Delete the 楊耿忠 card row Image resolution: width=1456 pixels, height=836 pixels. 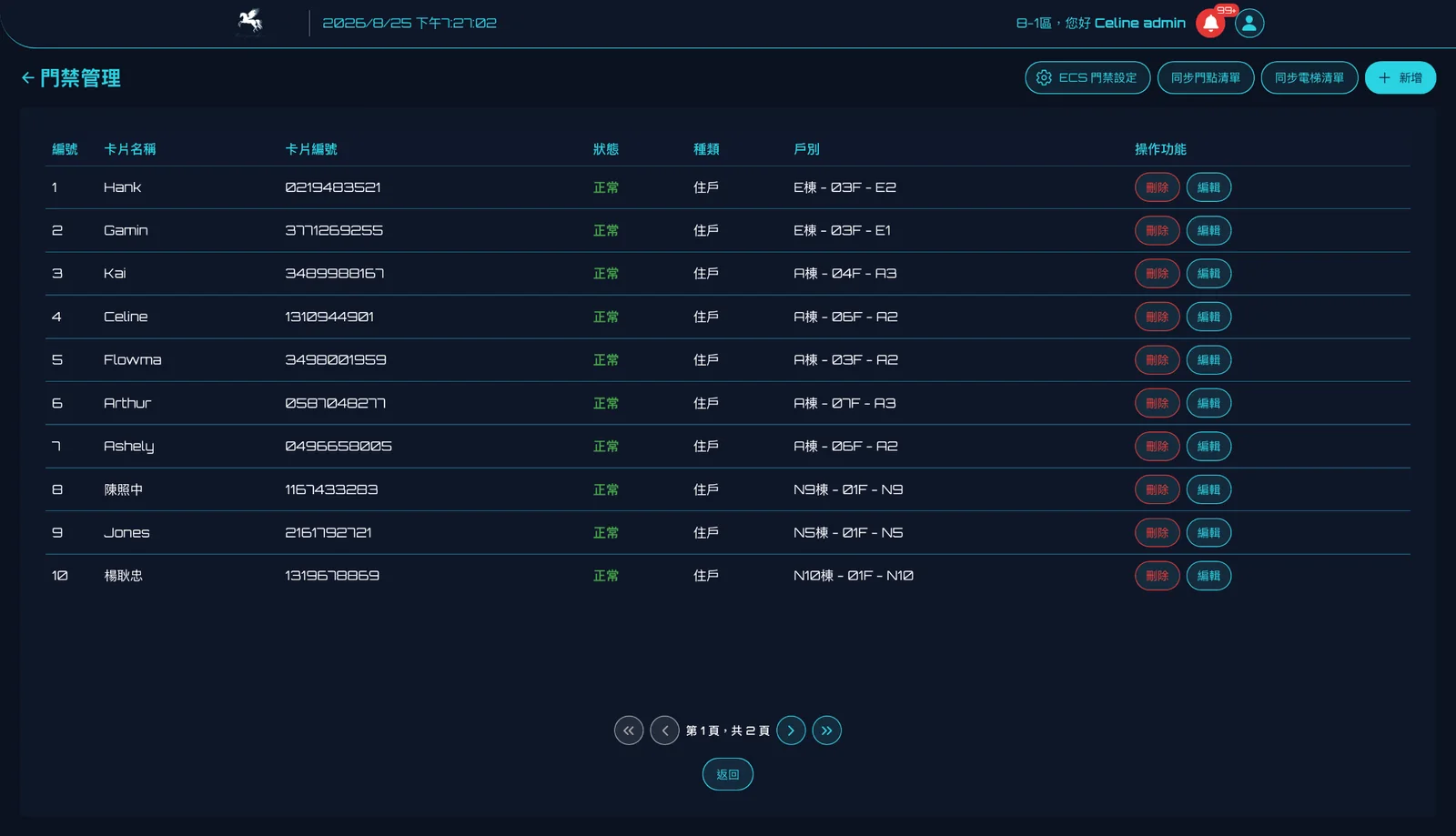click(x=1158, y=576)
